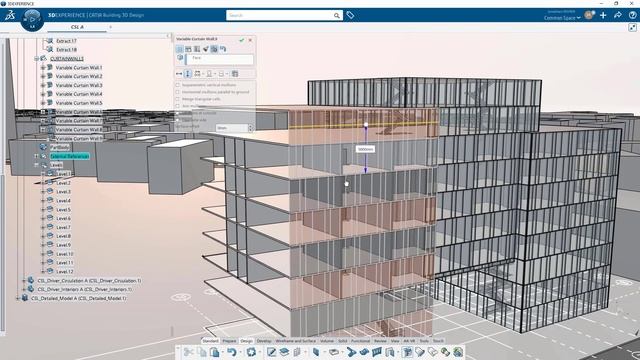The image size is (640, 360).
Task: Click the user avatar icon
Action: [589, 15]
